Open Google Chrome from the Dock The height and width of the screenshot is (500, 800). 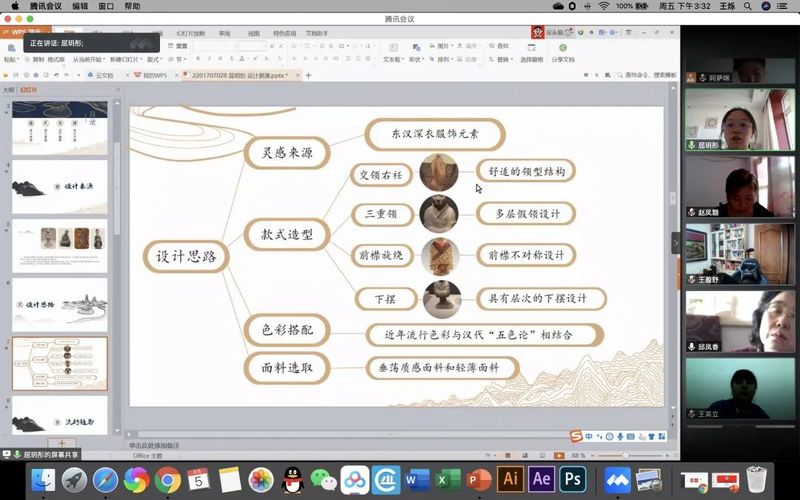tap(167, 479)
